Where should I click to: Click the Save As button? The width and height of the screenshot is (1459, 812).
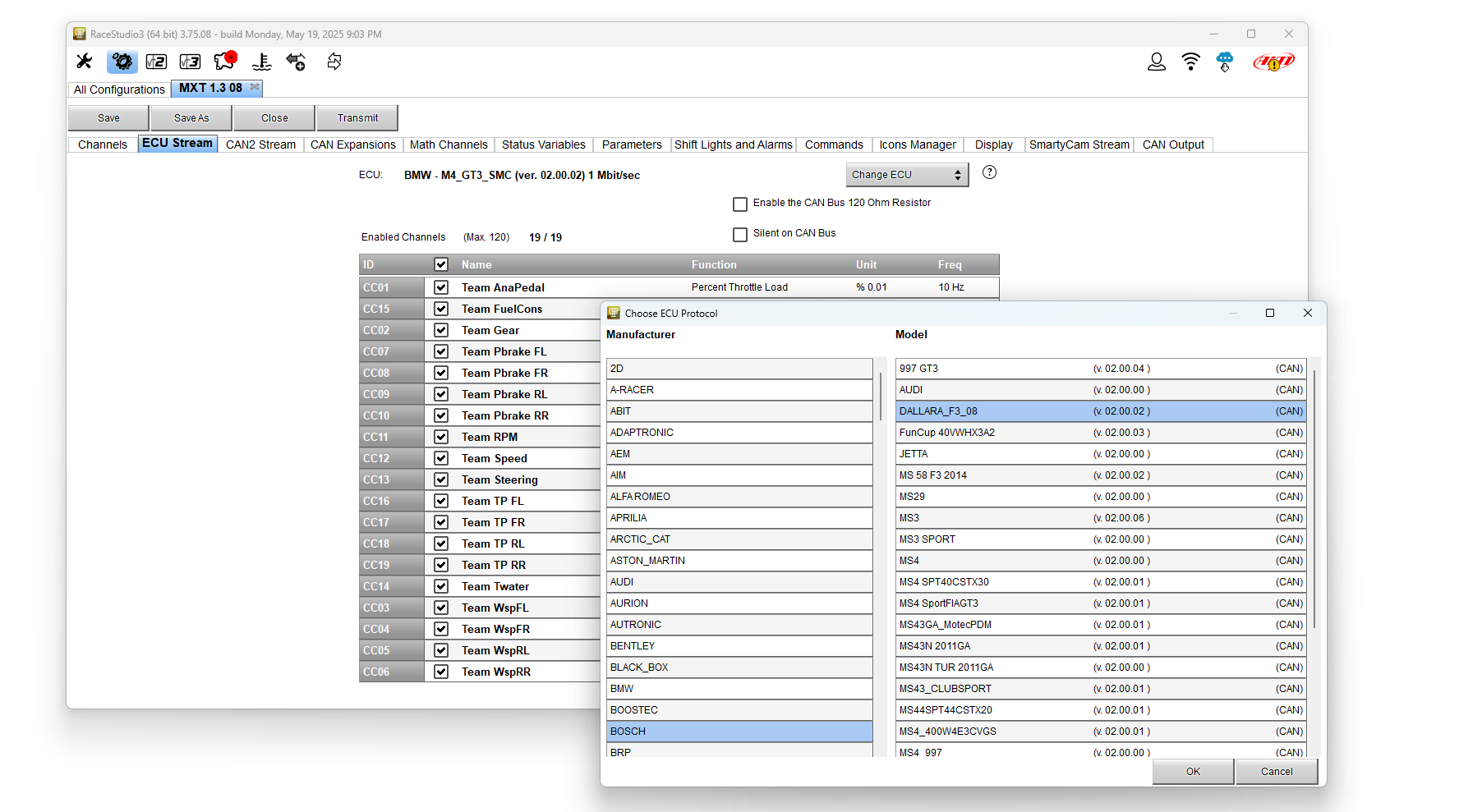[x=191, y=118]
